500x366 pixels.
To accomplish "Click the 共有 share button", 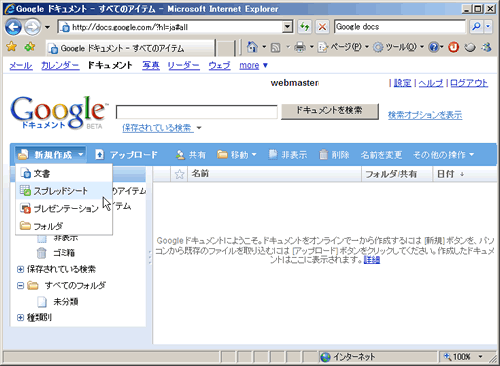I will tap(191, 155).
